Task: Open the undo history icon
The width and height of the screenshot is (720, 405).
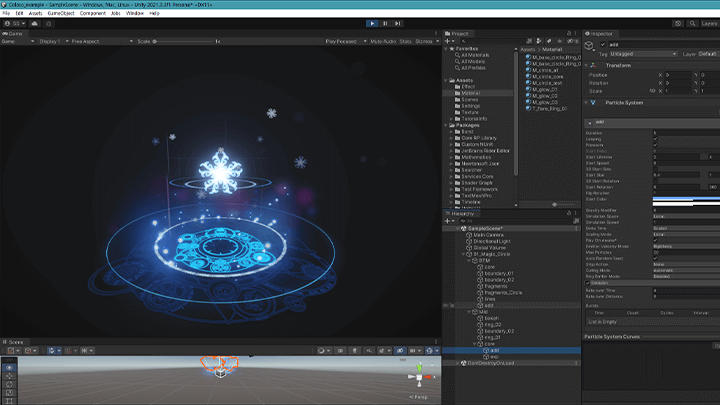Action: point(678,23)
